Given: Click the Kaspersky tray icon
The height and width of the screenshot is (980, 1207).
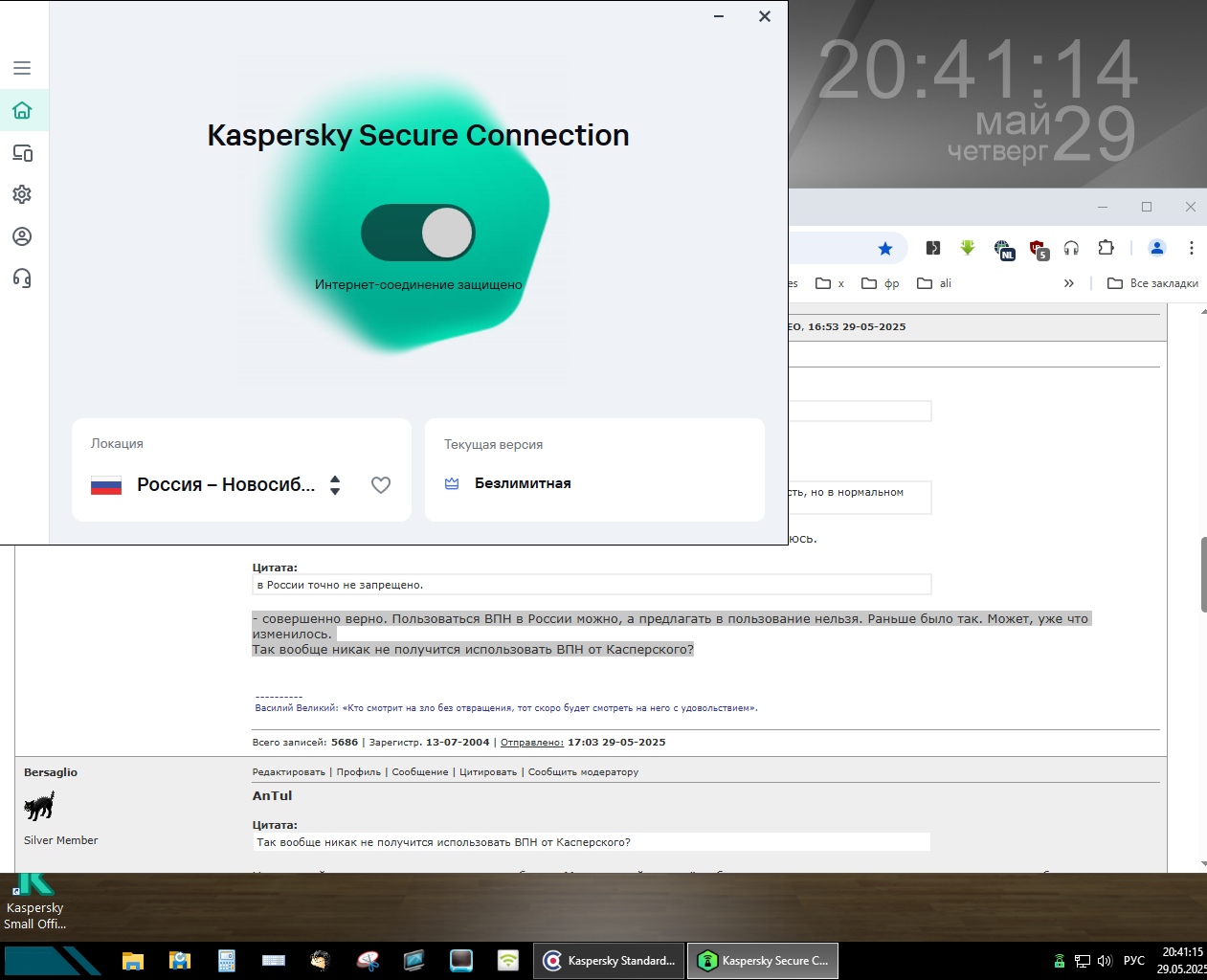Looking at the screenshot, I should pyautogui.click(x=1059, y=961).
